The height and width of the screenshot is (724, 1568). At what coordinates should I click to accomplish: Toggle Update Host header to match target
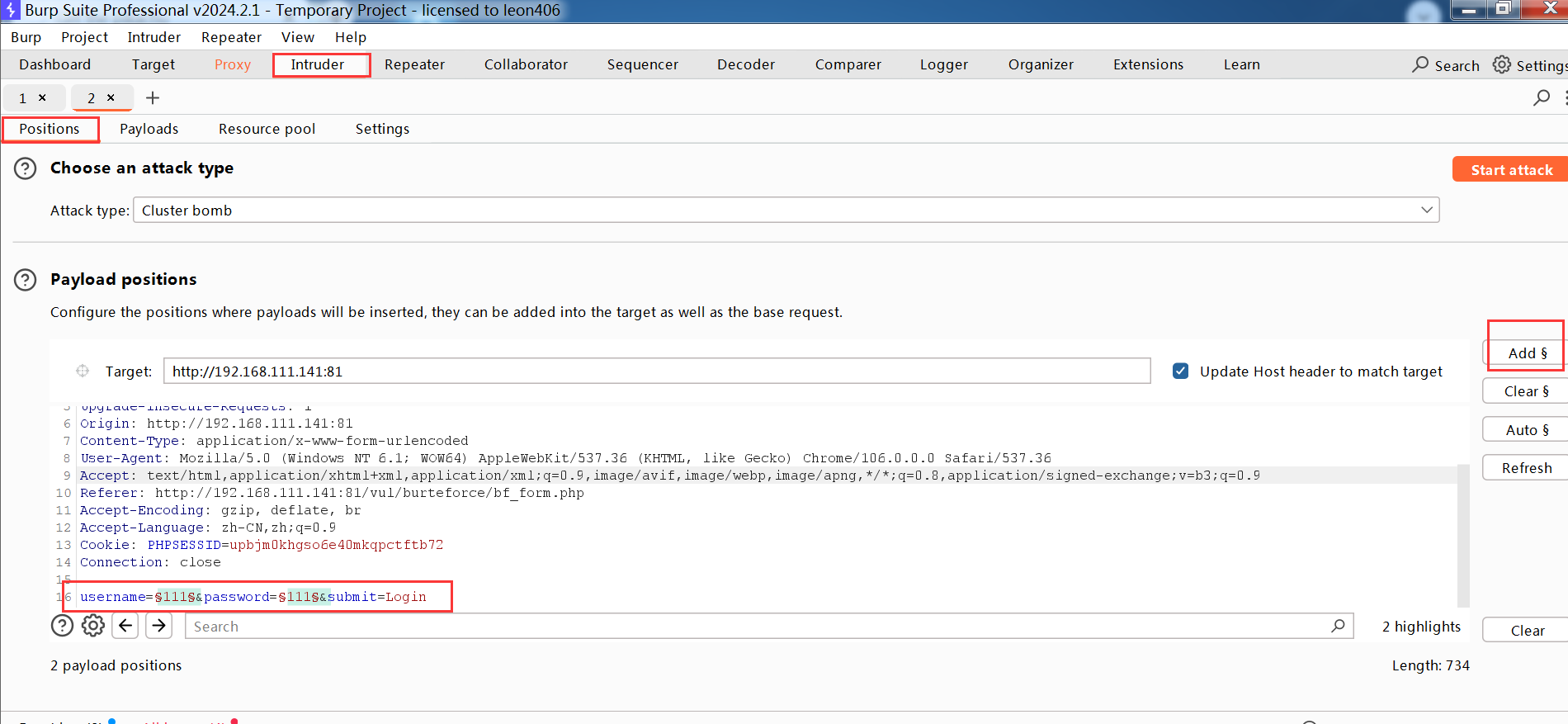1181,371
